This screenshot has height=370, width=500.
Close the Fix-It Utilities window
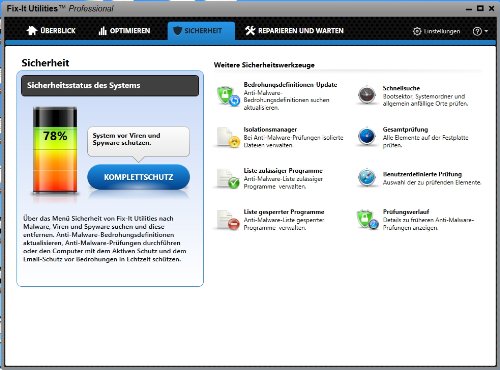[x=491, y=8]
